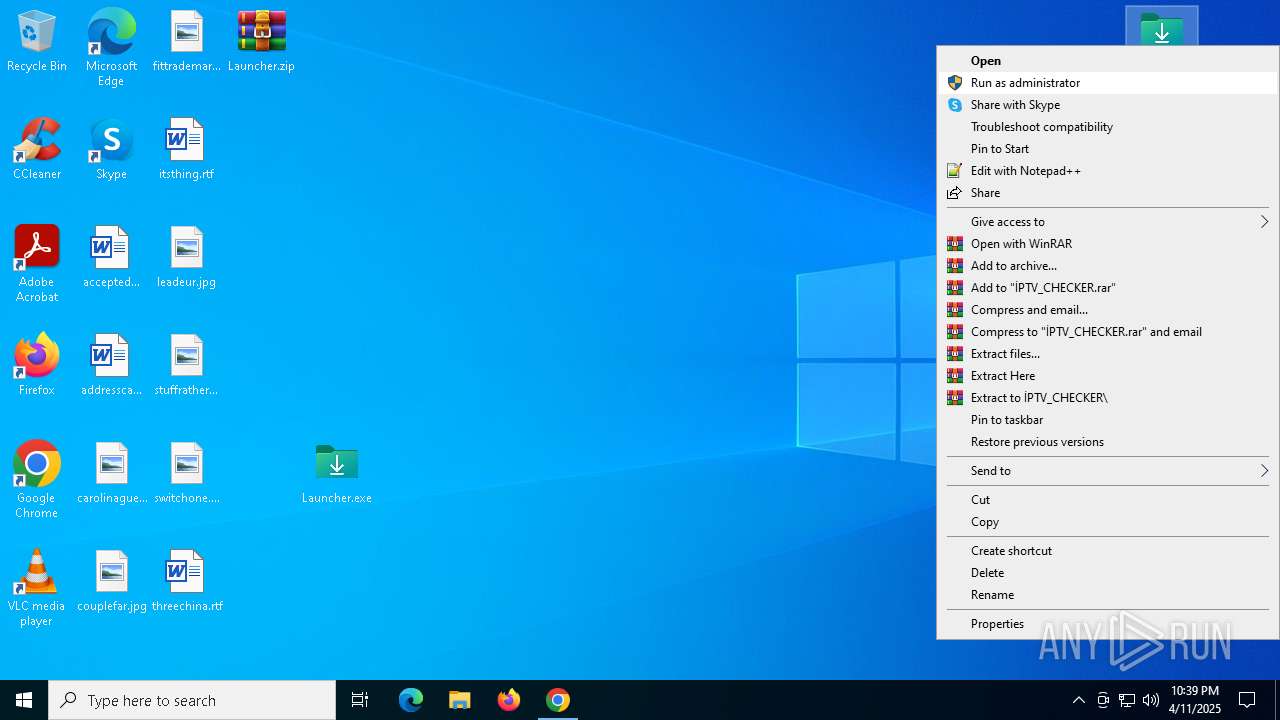Viewport: 1280px width, 720px height.
Task: Open Task View from the taskbar
Action: pos(360,700)
